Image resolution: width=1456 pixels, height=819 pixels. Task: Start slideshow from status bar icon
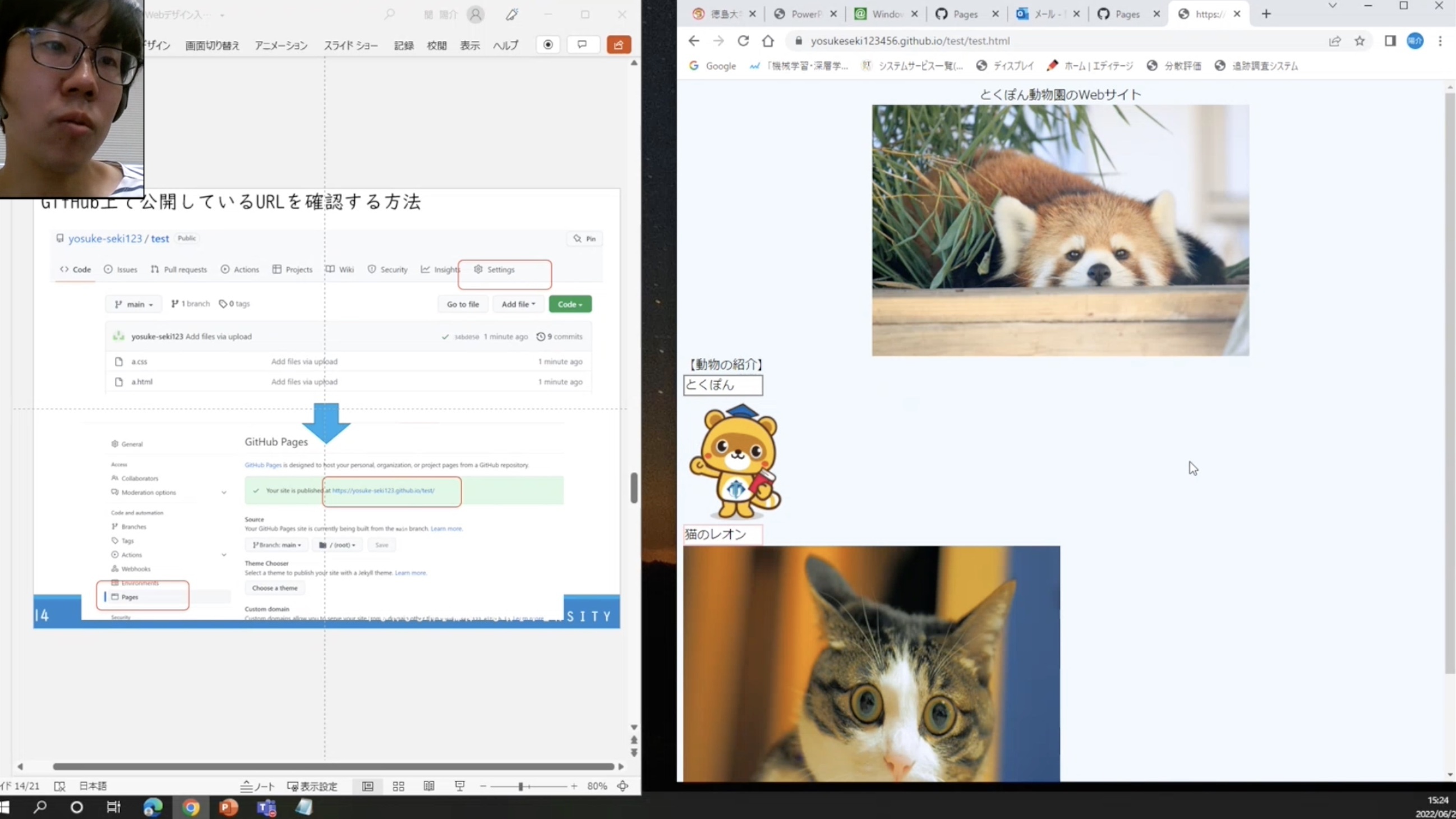pyautogui.click(x=459, y=786)
